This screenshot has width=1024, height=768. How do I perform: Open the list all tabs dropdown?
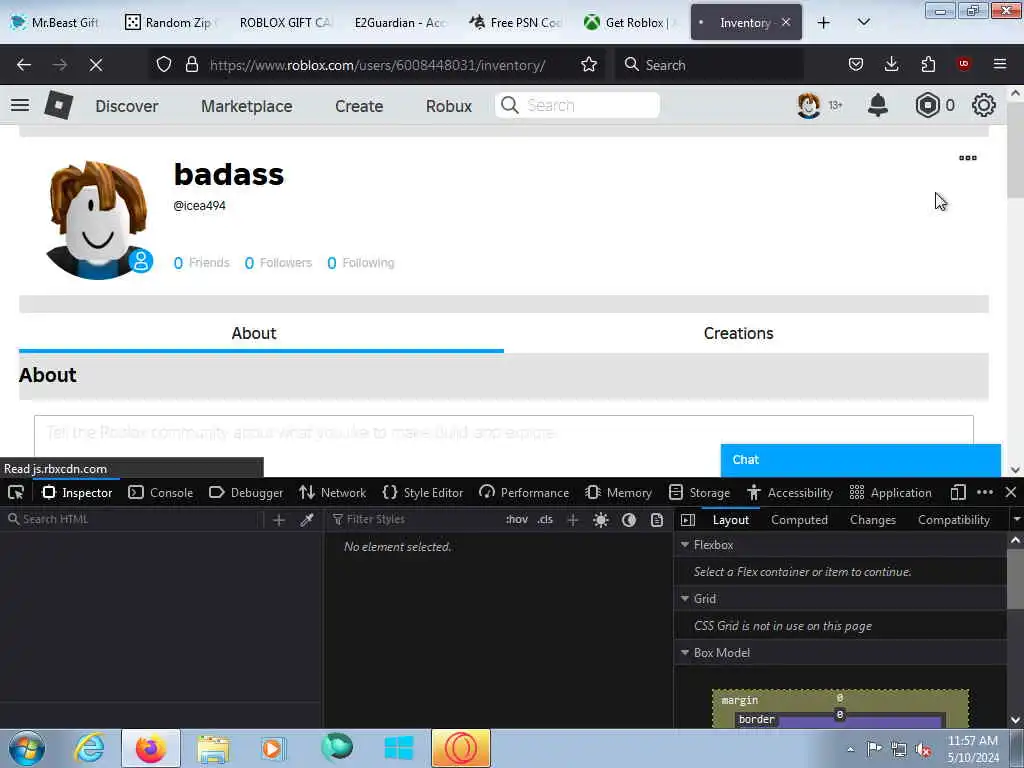pos(863,22)
